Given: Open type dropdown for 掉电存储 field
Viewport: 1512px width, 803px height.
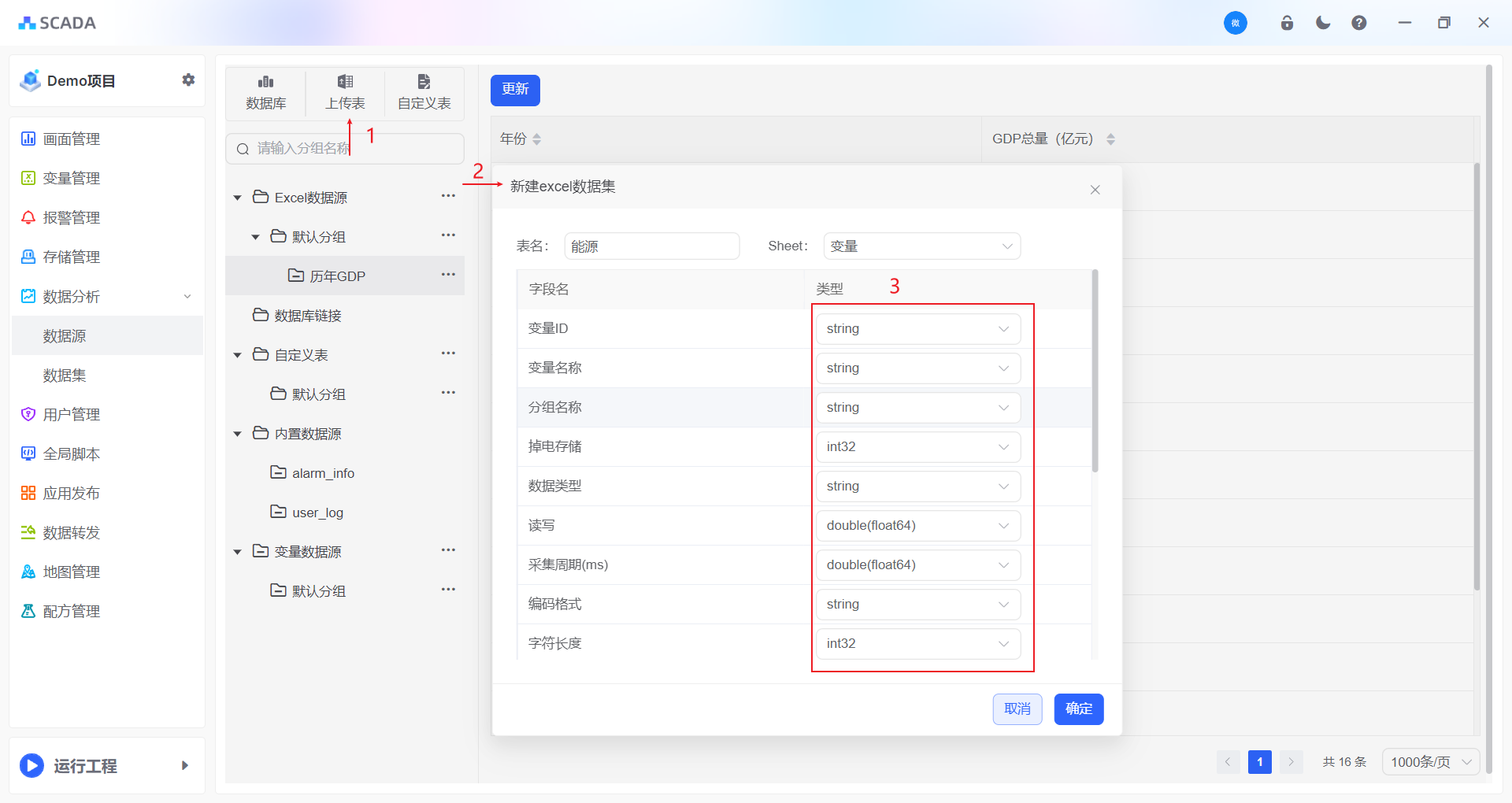Looking at the screenshot, I should coord(917,447).
